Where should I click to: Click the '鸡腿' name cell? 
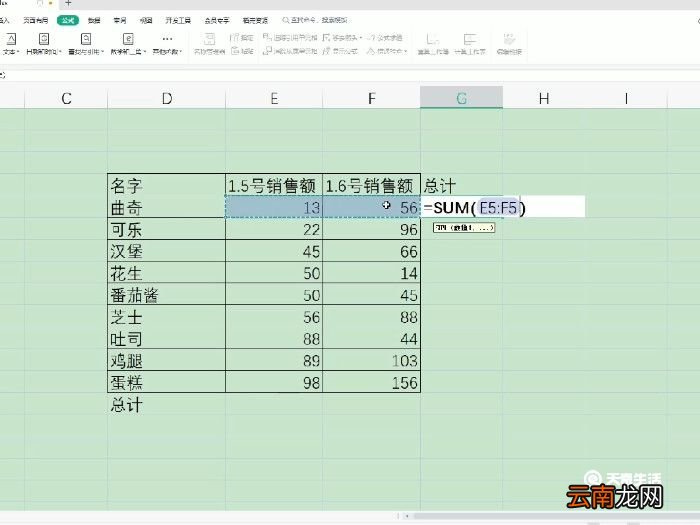coord(167,360)
